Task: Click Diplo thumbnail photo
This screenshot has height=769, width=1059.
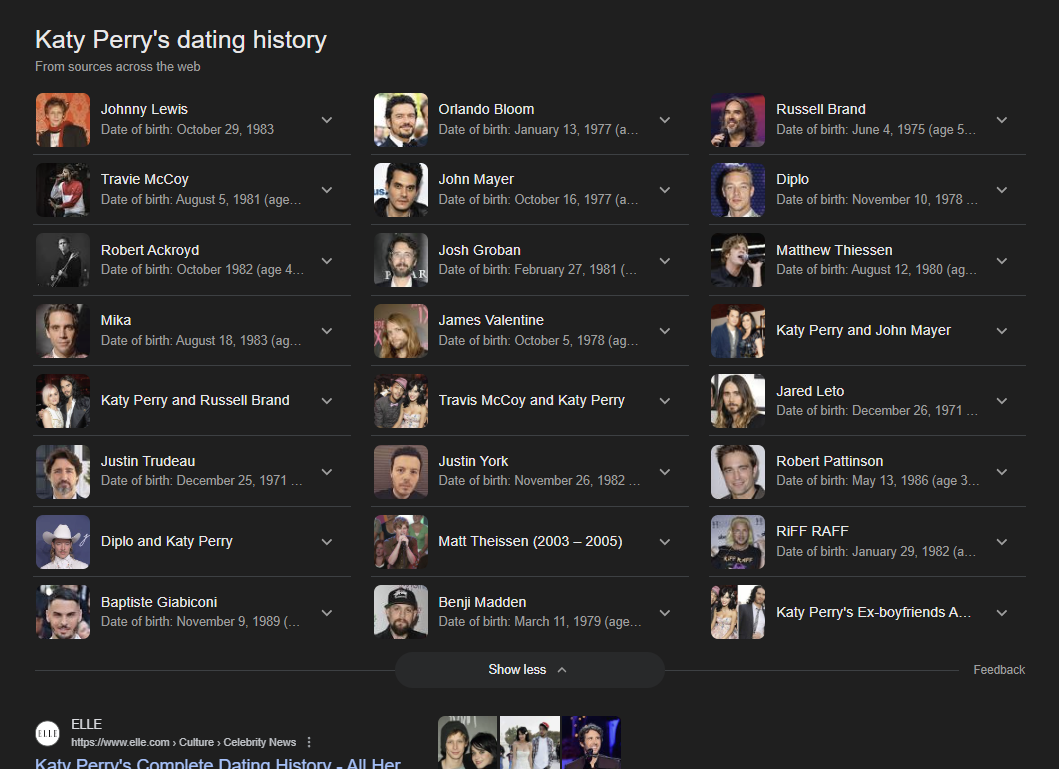Action: (x=738, y=190)
